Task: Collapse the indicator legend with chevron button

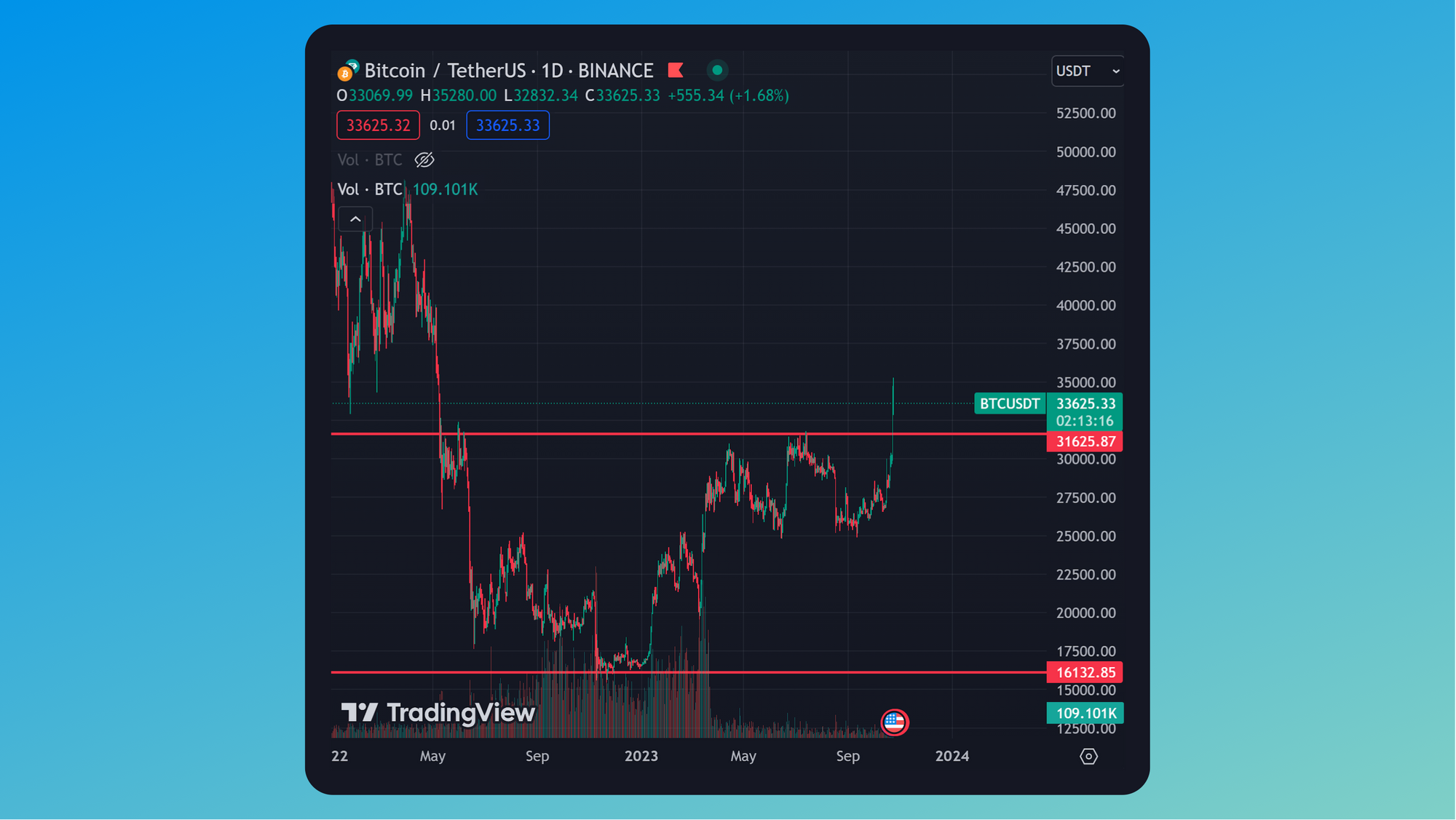Action: pos(355,219)
